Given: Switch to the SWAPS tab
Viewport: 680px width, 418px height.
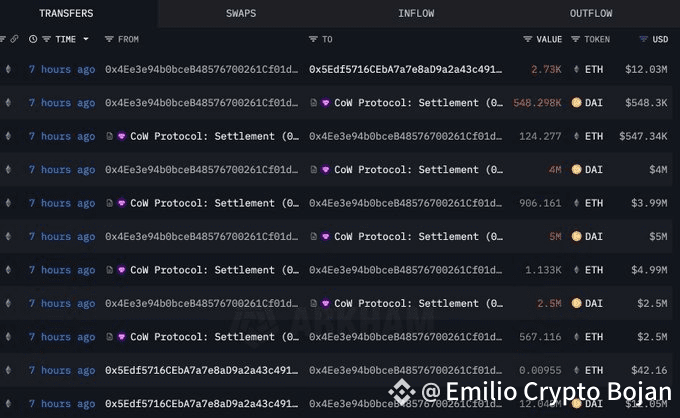Looking at the screenshot, I should pos(240,14).
